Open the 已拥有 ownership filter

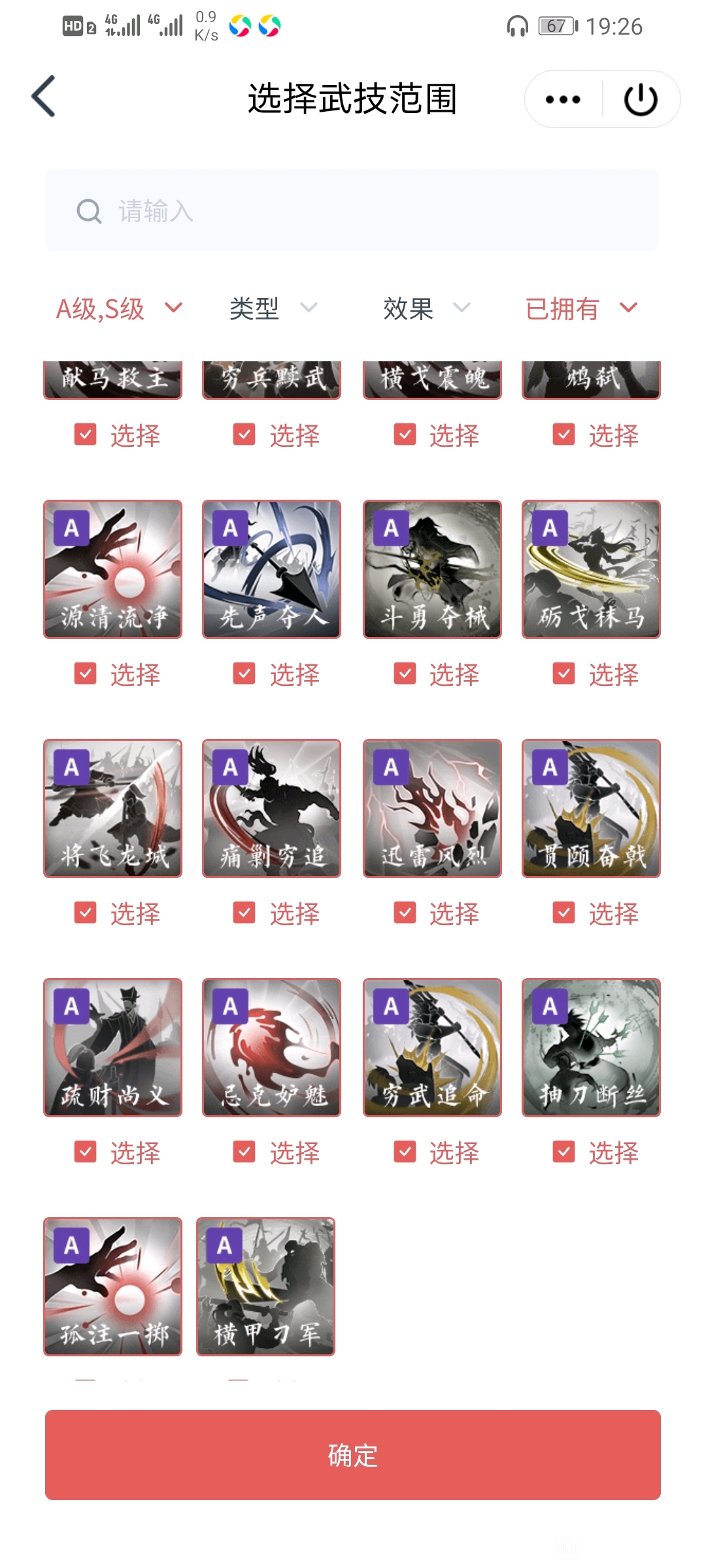pyautogui.click(x=581, y=308)
